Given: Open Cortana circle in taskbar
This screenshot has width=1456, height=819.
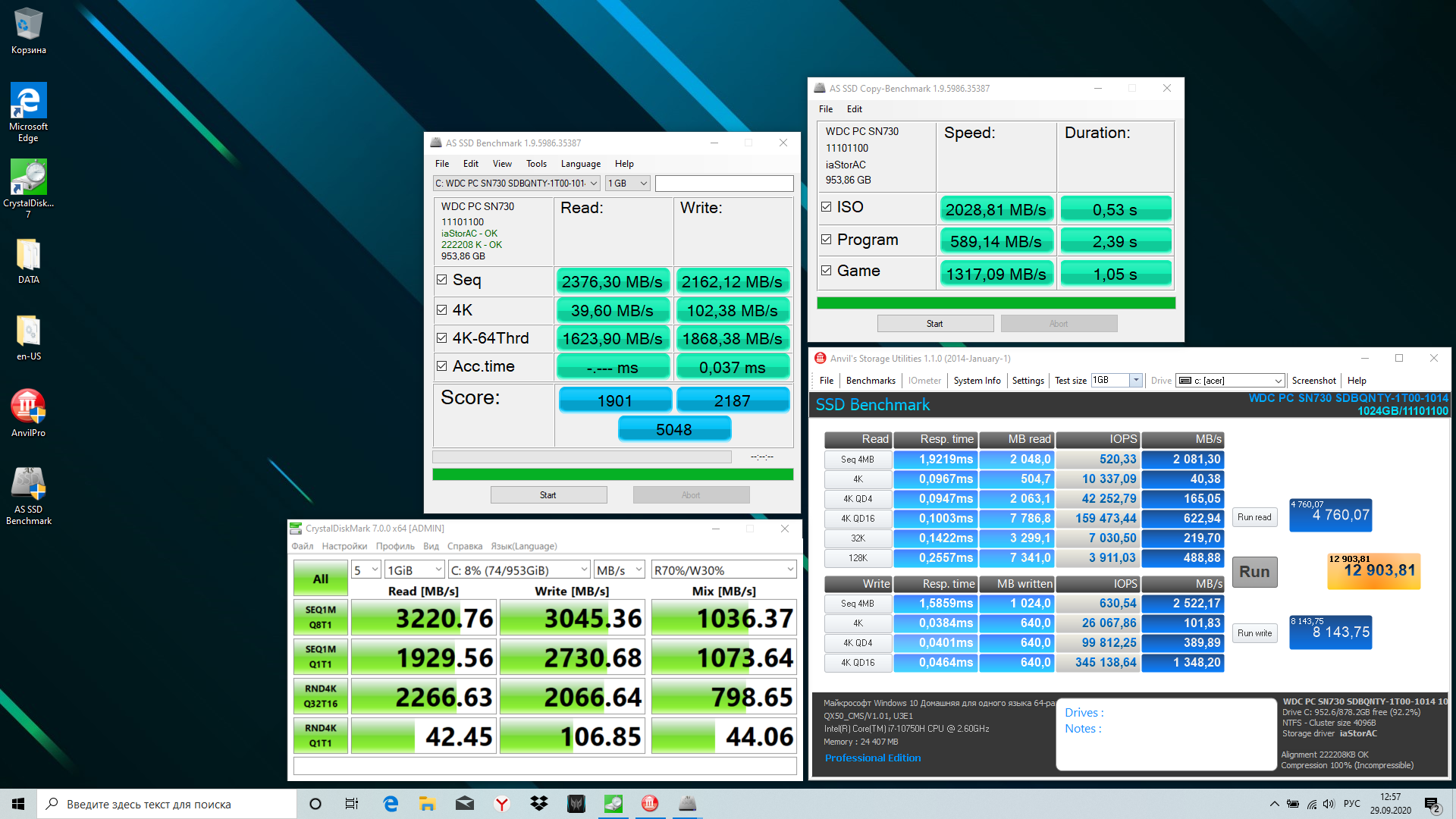Looking at the screenshot, I should tap(315, 804).
